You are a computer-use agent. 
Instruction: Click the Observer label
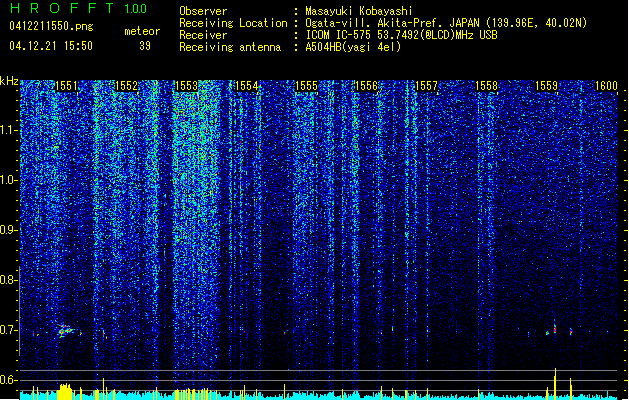click(203, 11)
